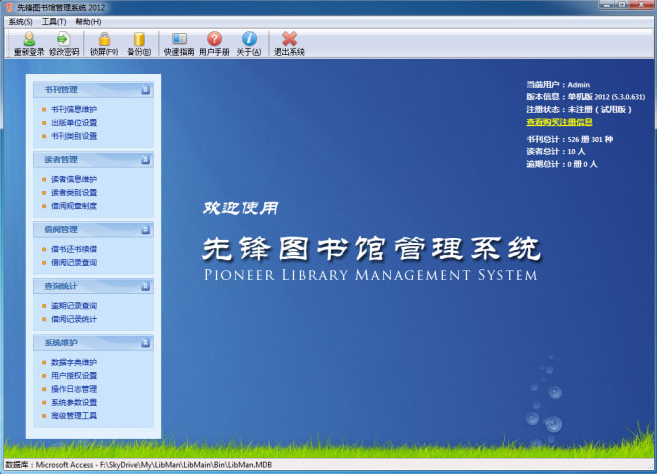Click the 逾期总计: 0 册 text
This screenshot has height=474, width=657.
562,164
